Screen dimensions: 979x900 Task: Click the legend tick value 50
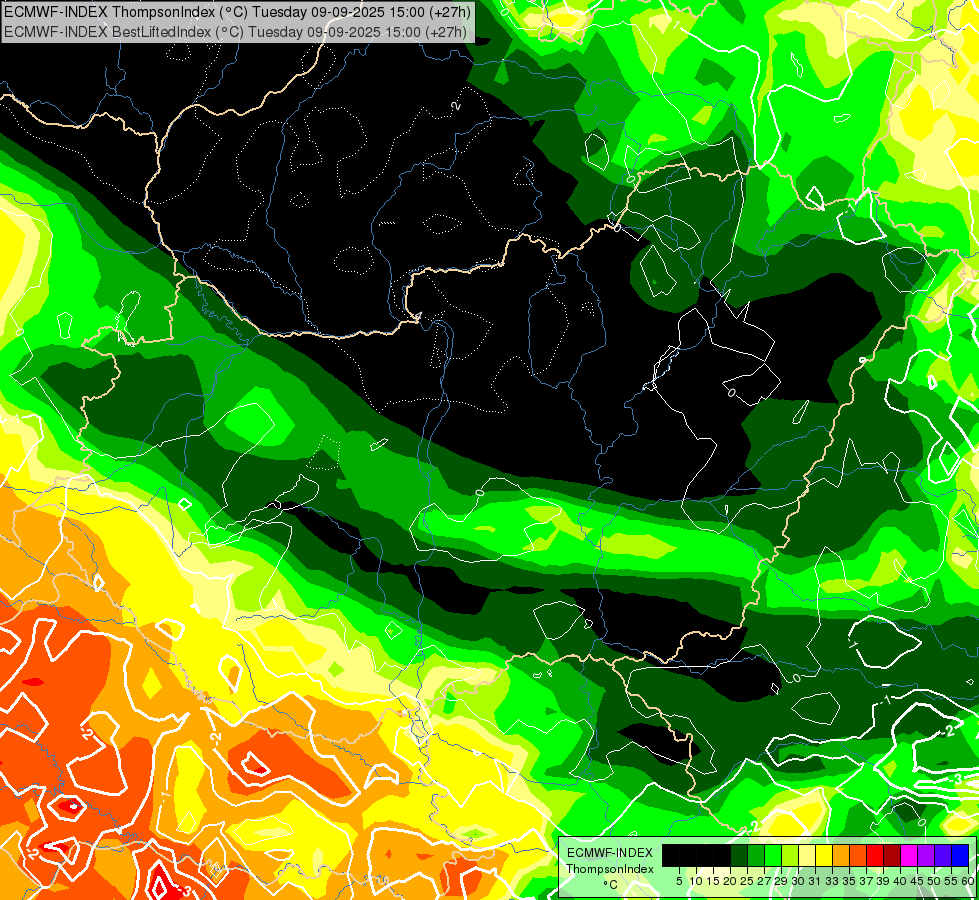934,881
